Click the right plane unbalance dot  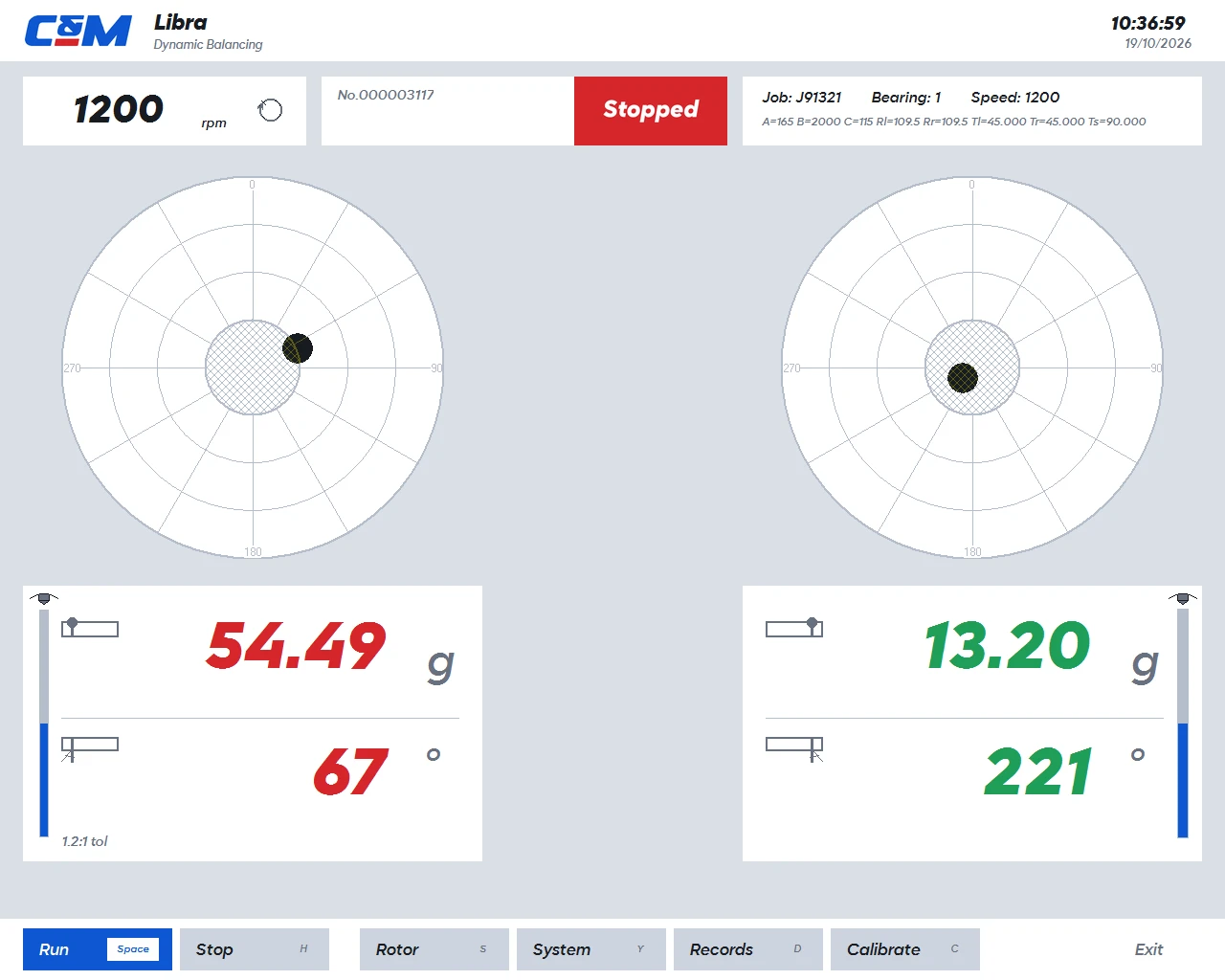(x=963, y=378)
